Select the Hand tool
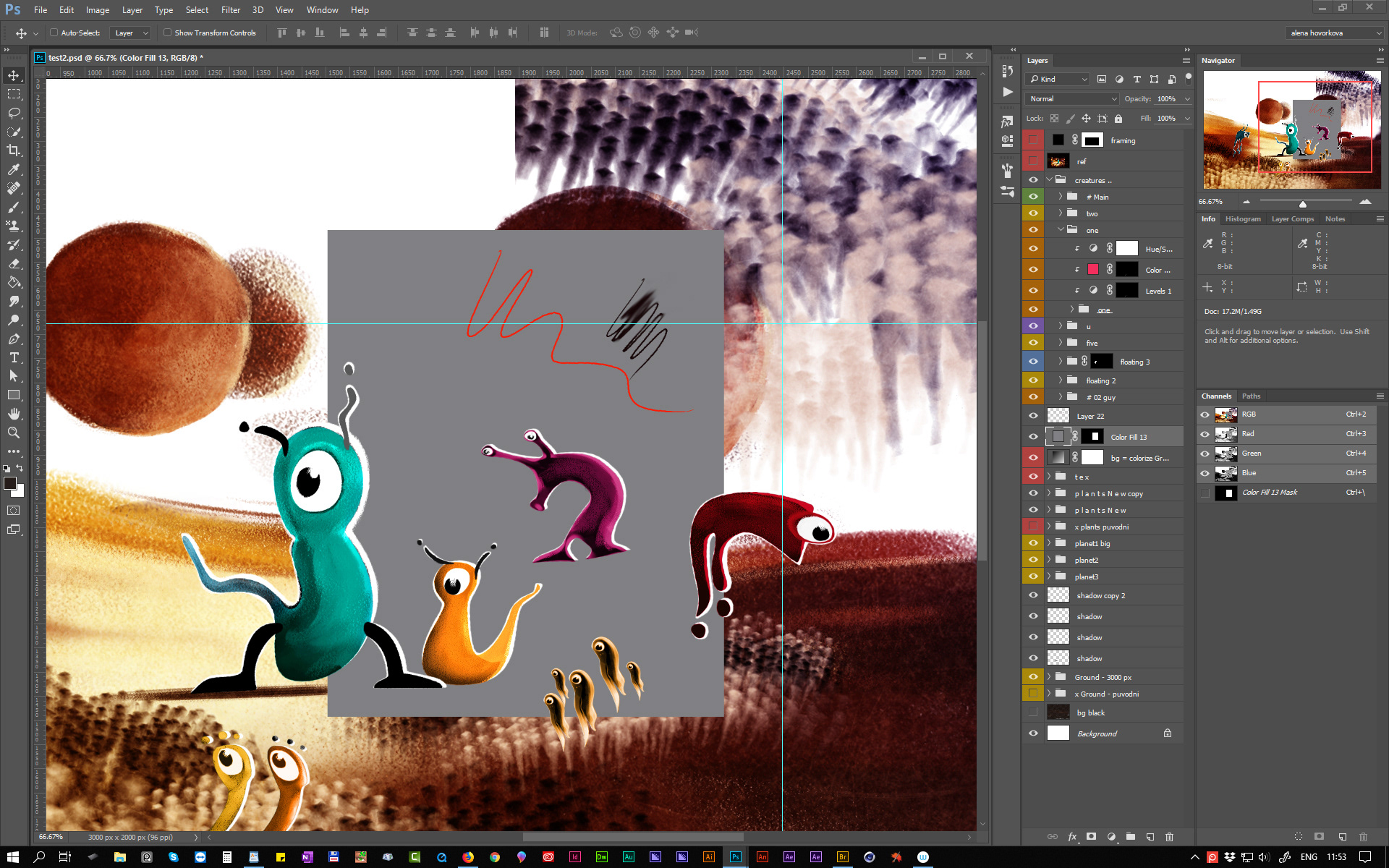This screenshot has width=1389, height=868. tap(14, 414)
